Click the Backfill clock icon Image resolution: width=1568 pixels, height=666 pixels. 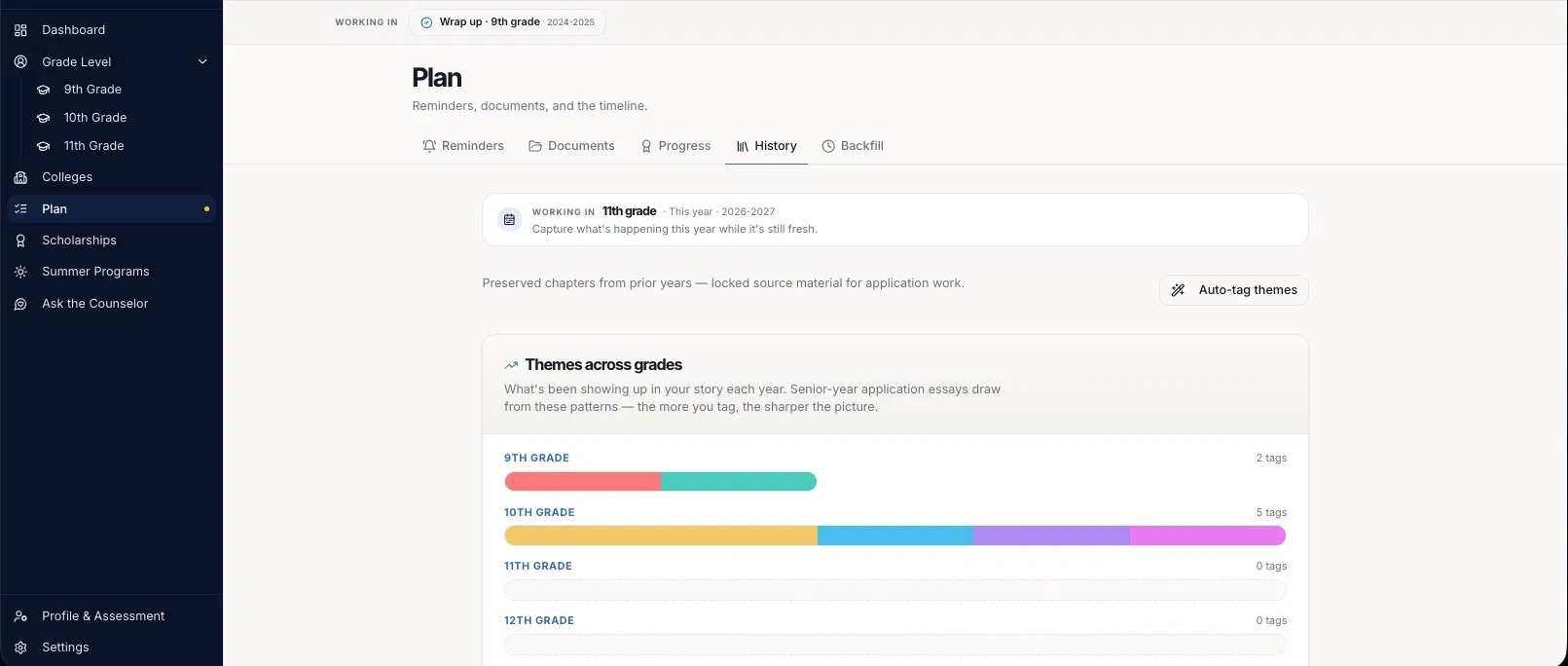pyautogui.click(x=828, y=146)
